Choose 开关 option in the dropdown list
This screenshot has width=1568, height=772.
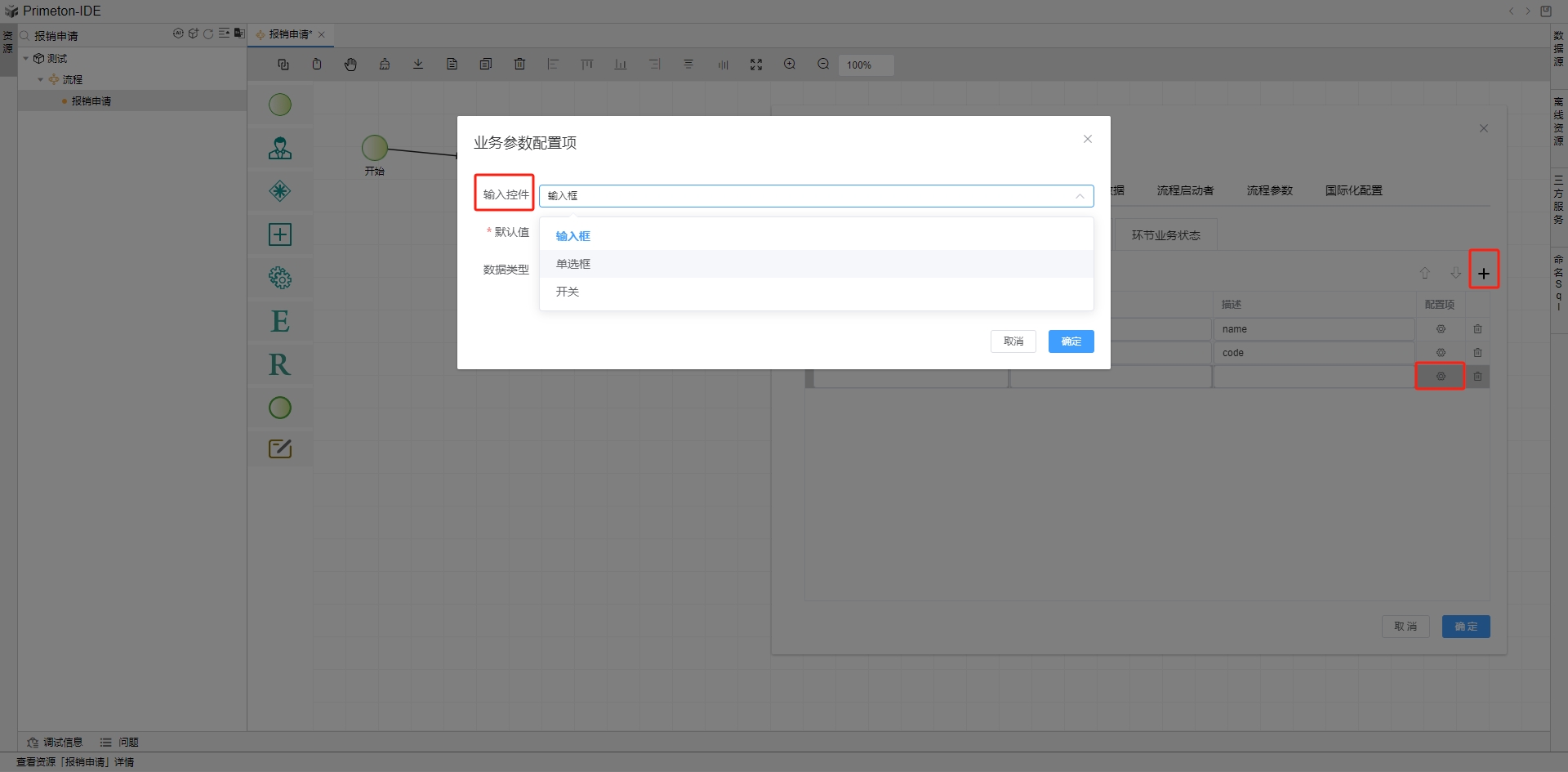[568, 292]
